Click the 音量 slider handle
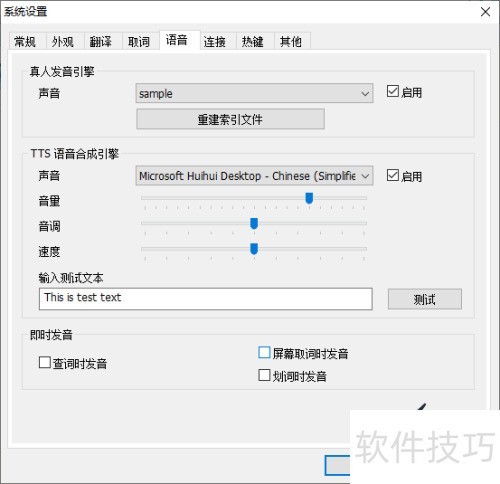This screenshot has width=500, height=484. (309, 198)
